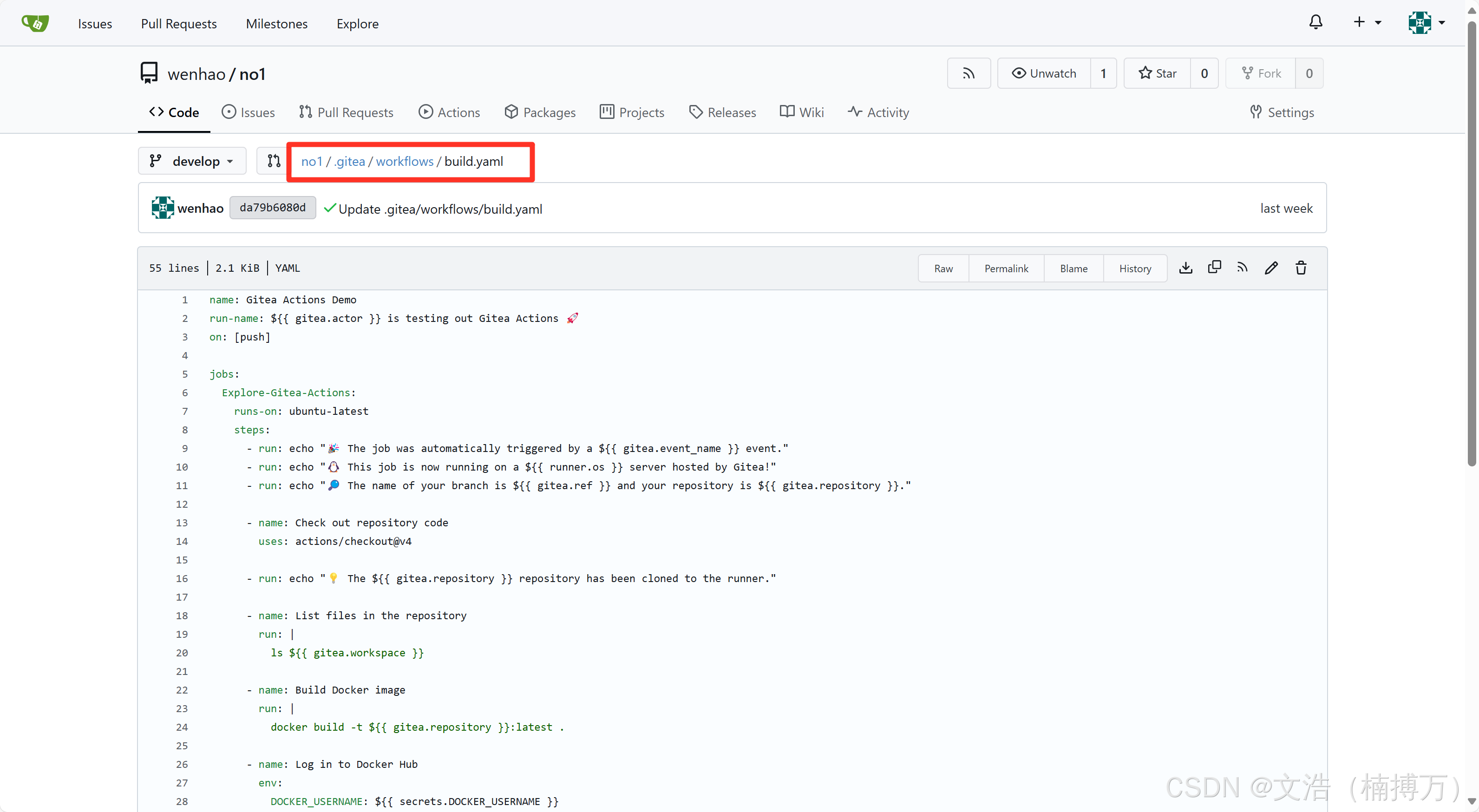Open the notifications bell

click(x=1315, y=23)
